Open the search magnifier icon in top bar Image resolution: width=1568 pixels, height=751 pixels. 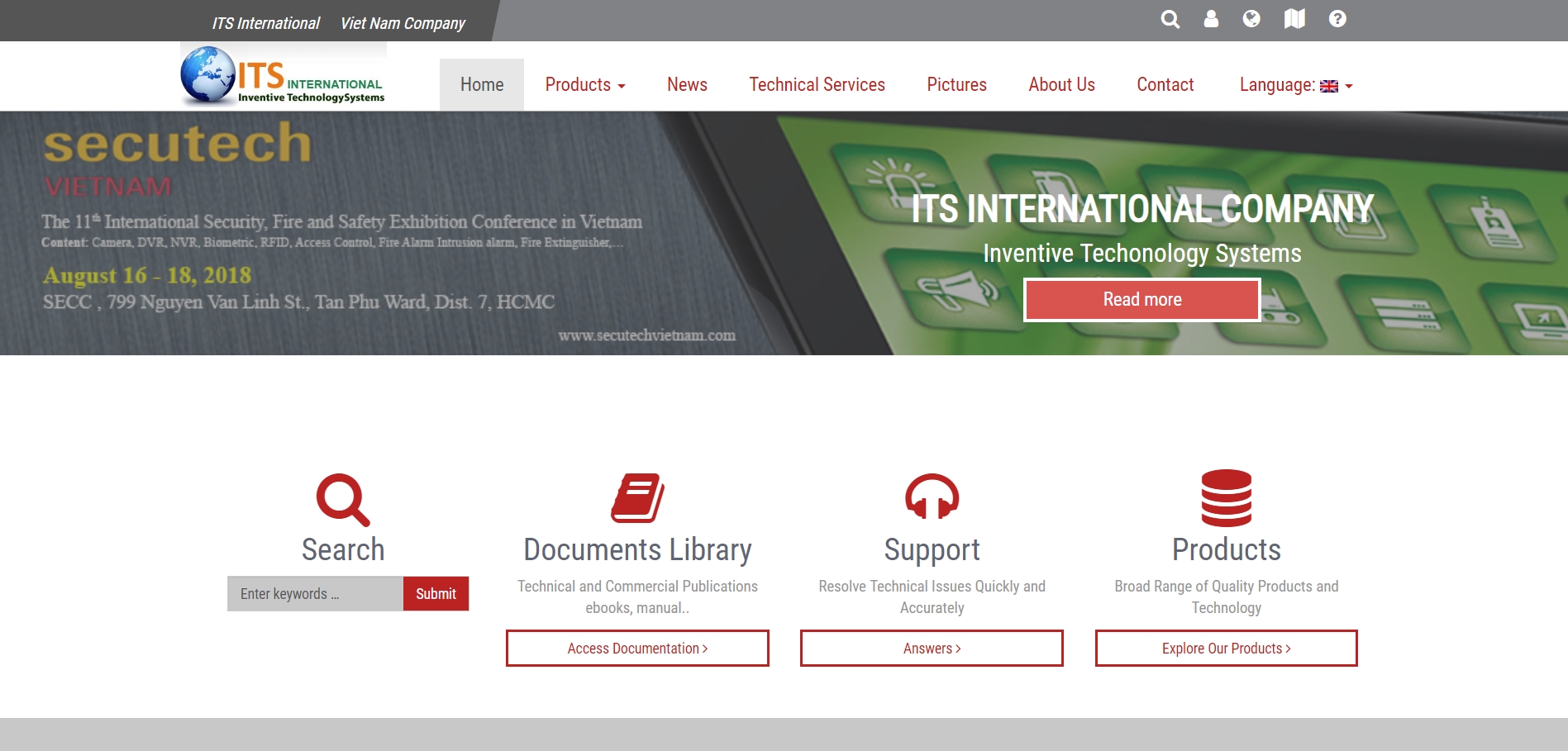[1170, 19]
